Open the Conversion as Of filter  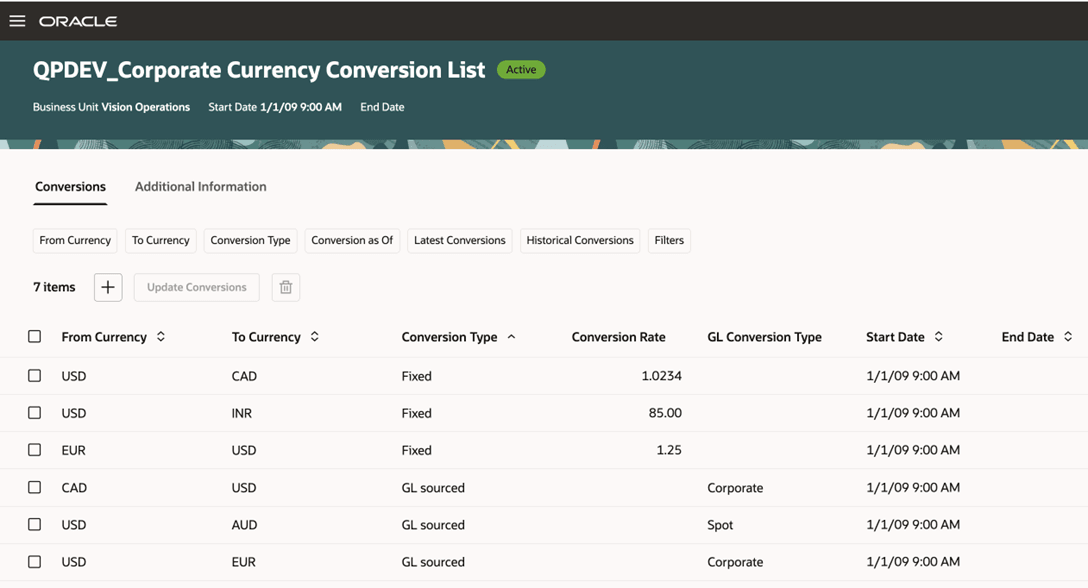click(352, 240)
